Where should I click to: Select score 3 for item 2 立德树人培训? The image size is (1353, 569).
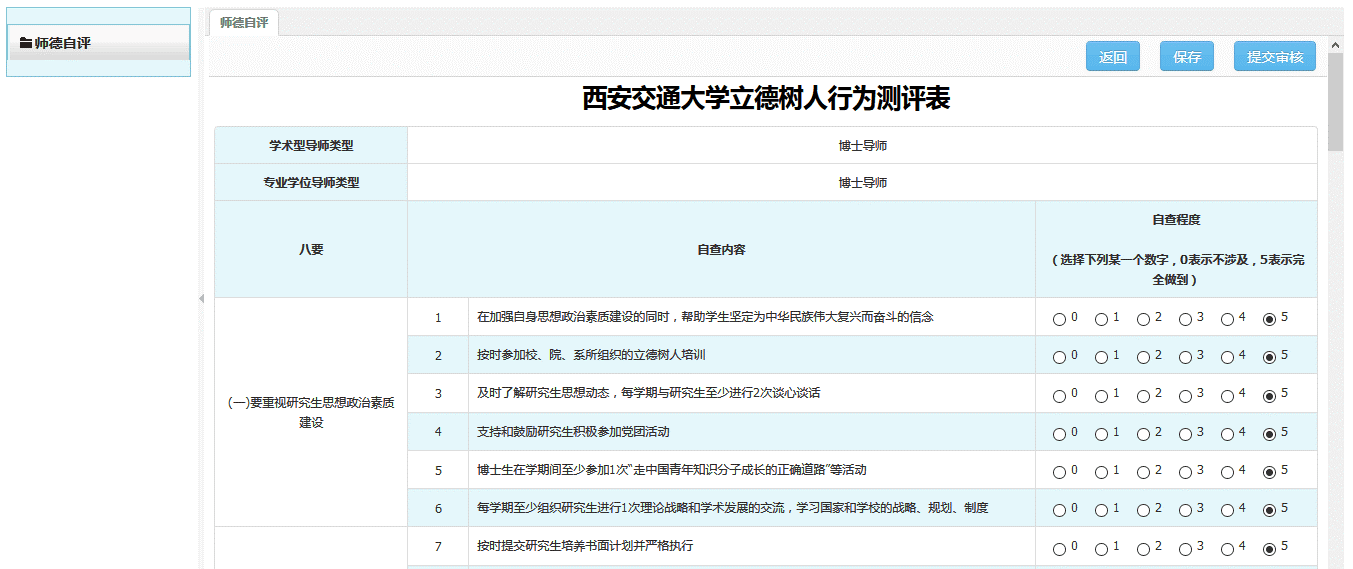pos(1185,358)
